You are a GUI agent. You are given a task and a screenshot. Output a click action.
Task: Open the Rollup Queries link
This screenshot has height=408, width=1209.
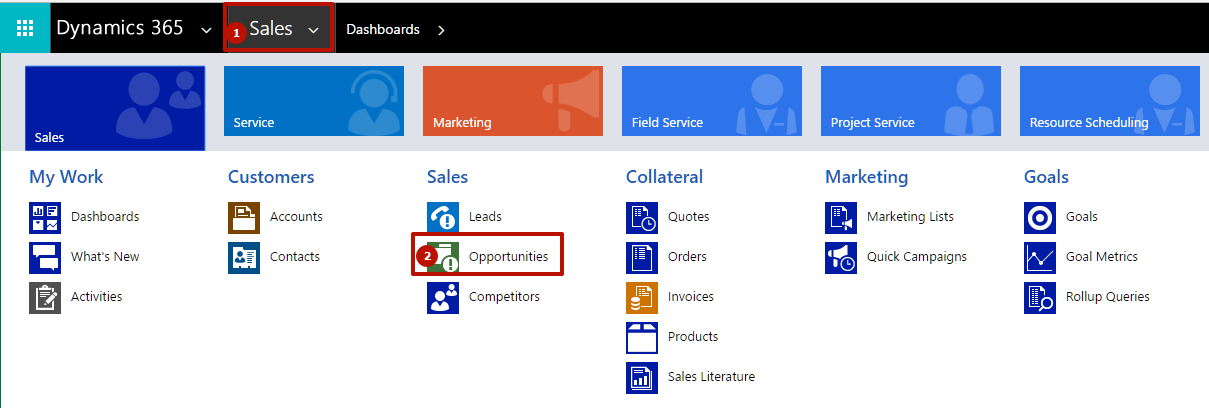[x=1108, y=297]
